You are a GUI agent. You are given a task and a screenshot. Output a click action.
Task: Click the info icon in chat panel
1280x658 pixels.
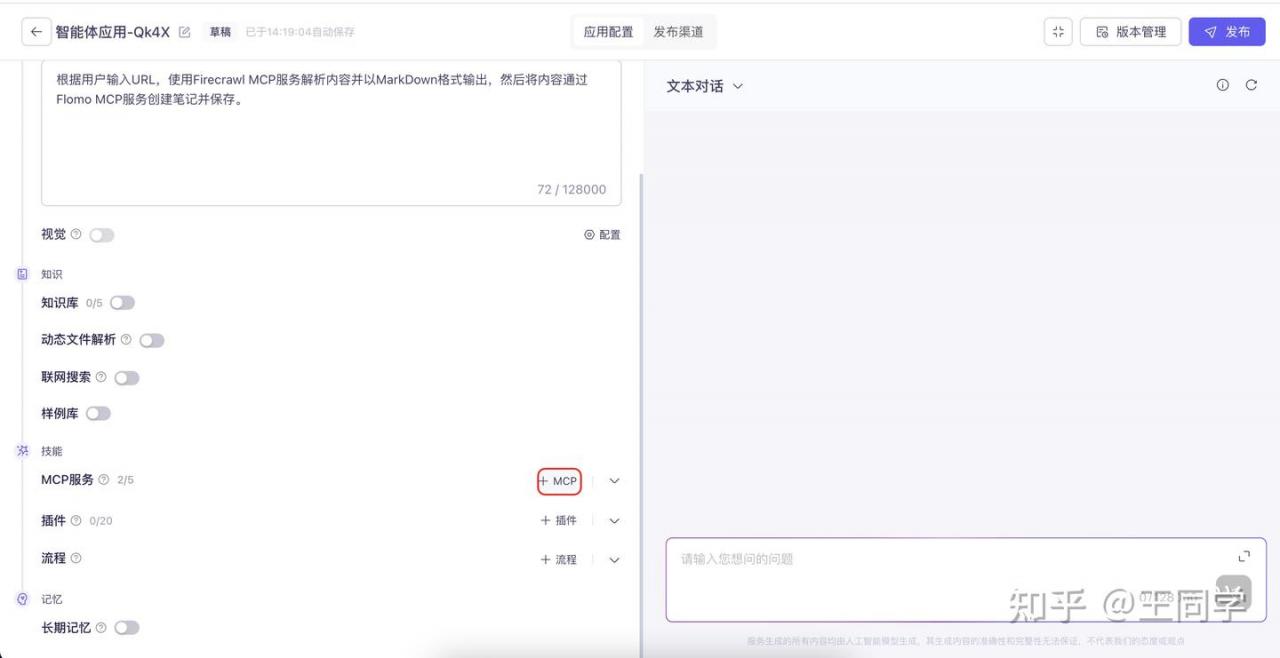(1222, 85)
